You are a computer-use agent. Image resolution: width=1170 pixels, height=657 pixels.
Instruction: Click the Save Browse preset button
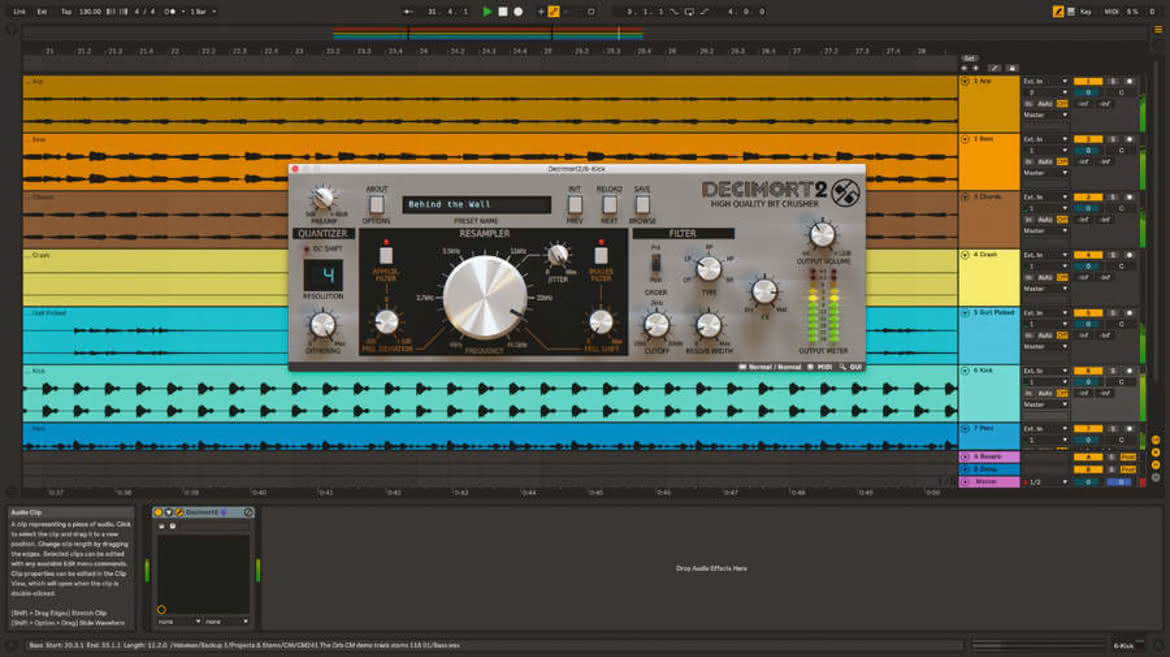point(642,204)
